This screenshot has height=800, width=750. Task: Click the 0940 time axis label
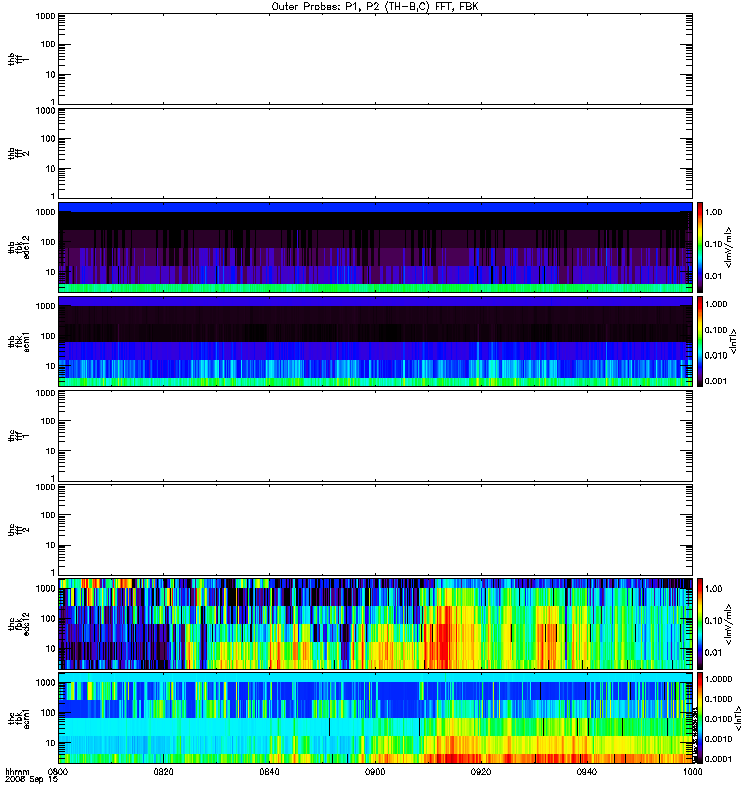(x=587, y=772)
